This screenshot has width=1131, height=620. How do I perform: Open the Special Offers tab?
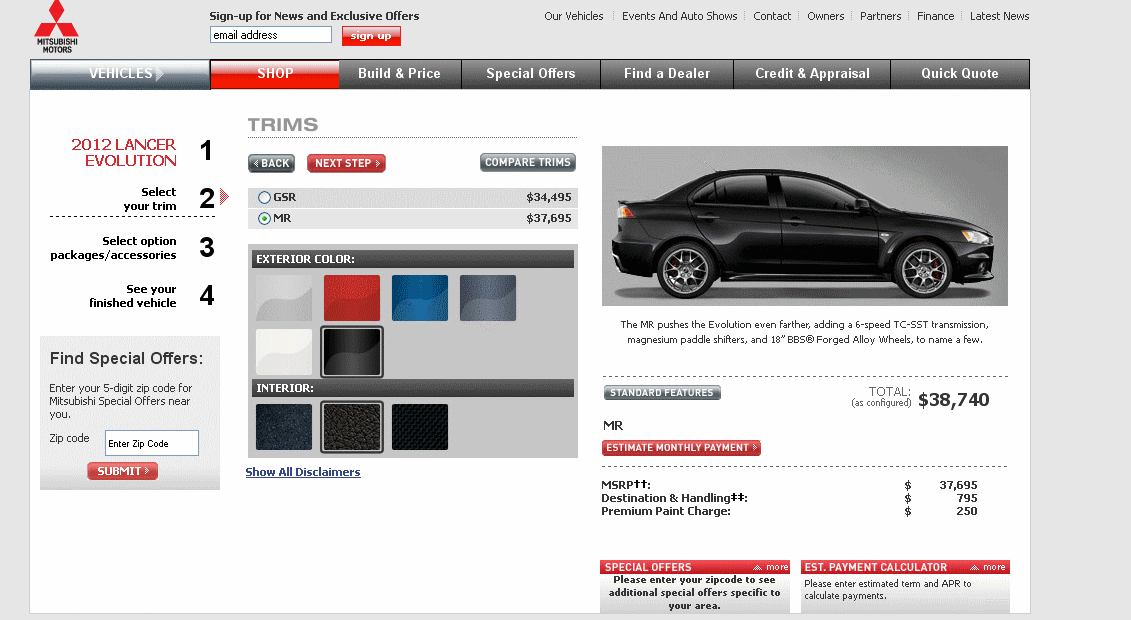[531, 74]
